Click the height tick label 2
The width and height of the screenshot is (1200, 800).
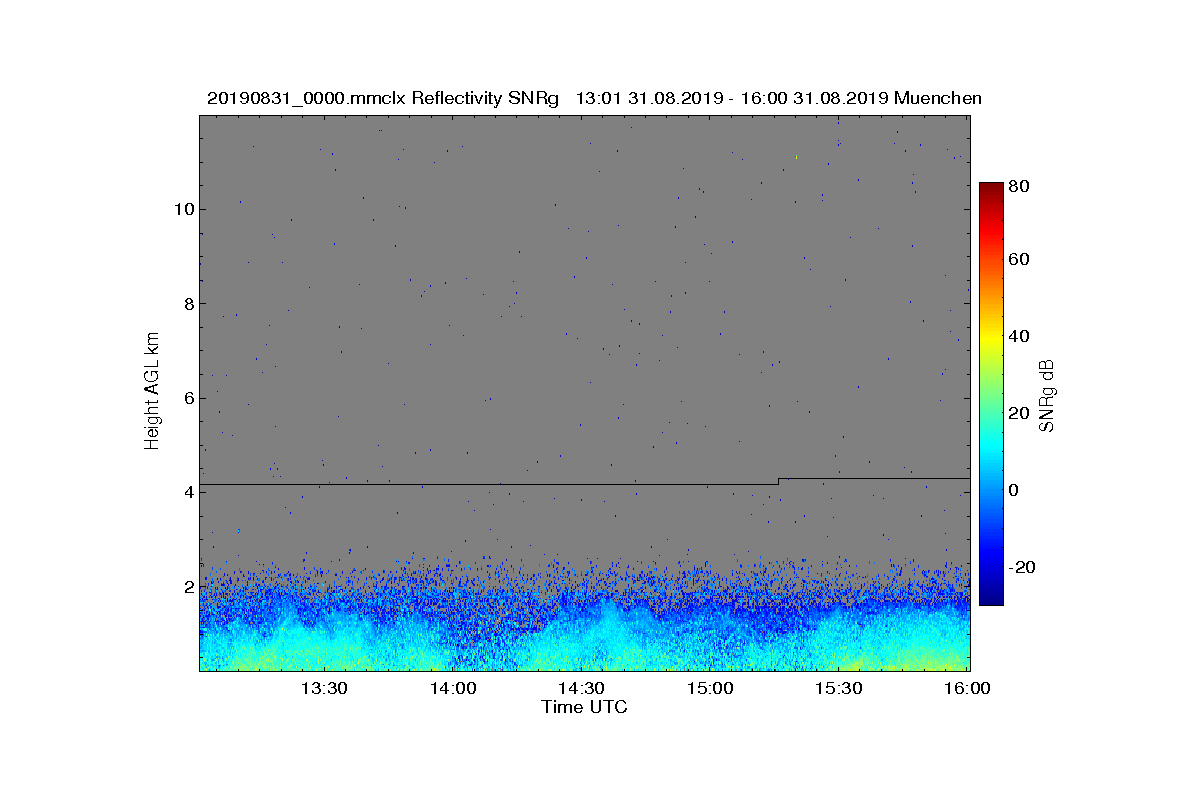[x=188, y=586]
